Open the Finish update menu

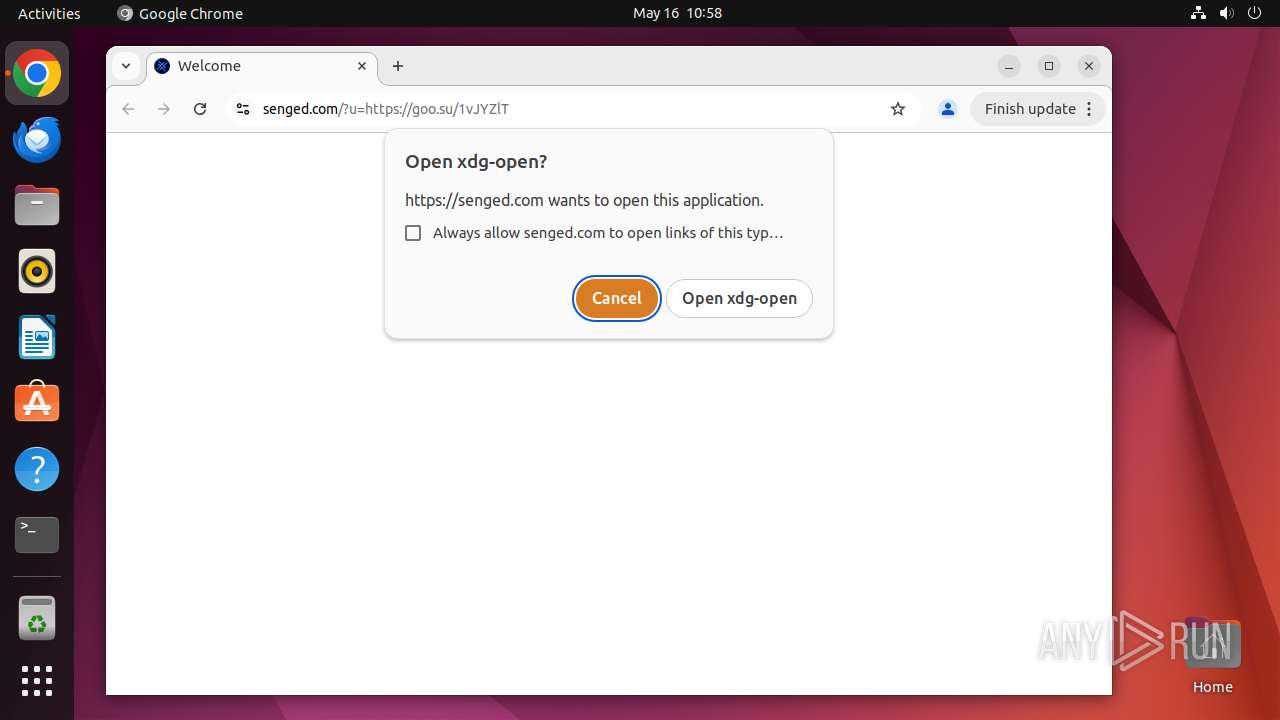point(1038,109)
